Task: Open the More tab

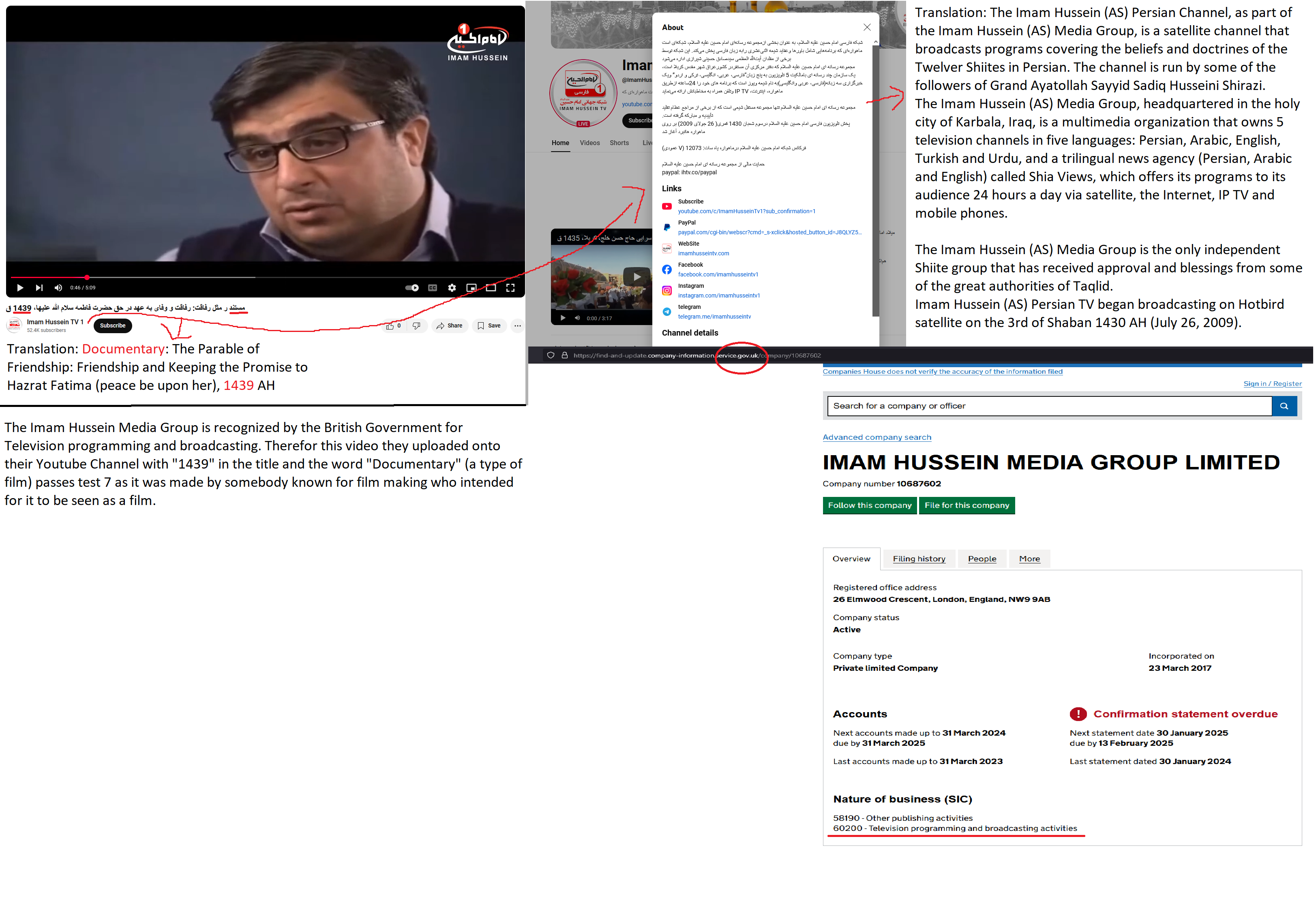Action: [x=1030, y=559]
